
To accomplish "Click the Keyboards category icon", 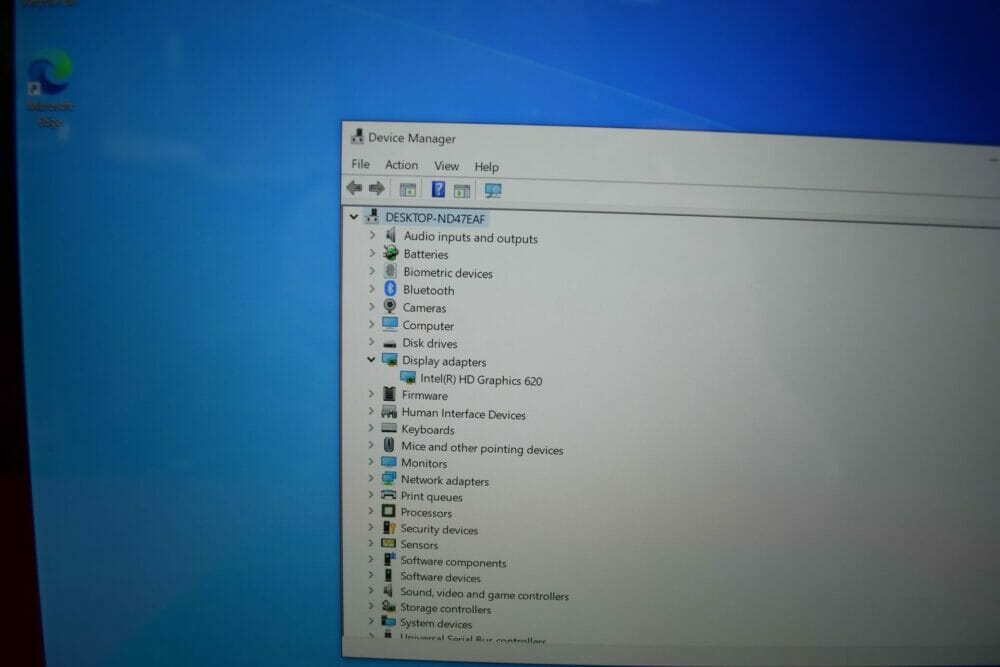I will pyautogui.click(x=388, y=429).
